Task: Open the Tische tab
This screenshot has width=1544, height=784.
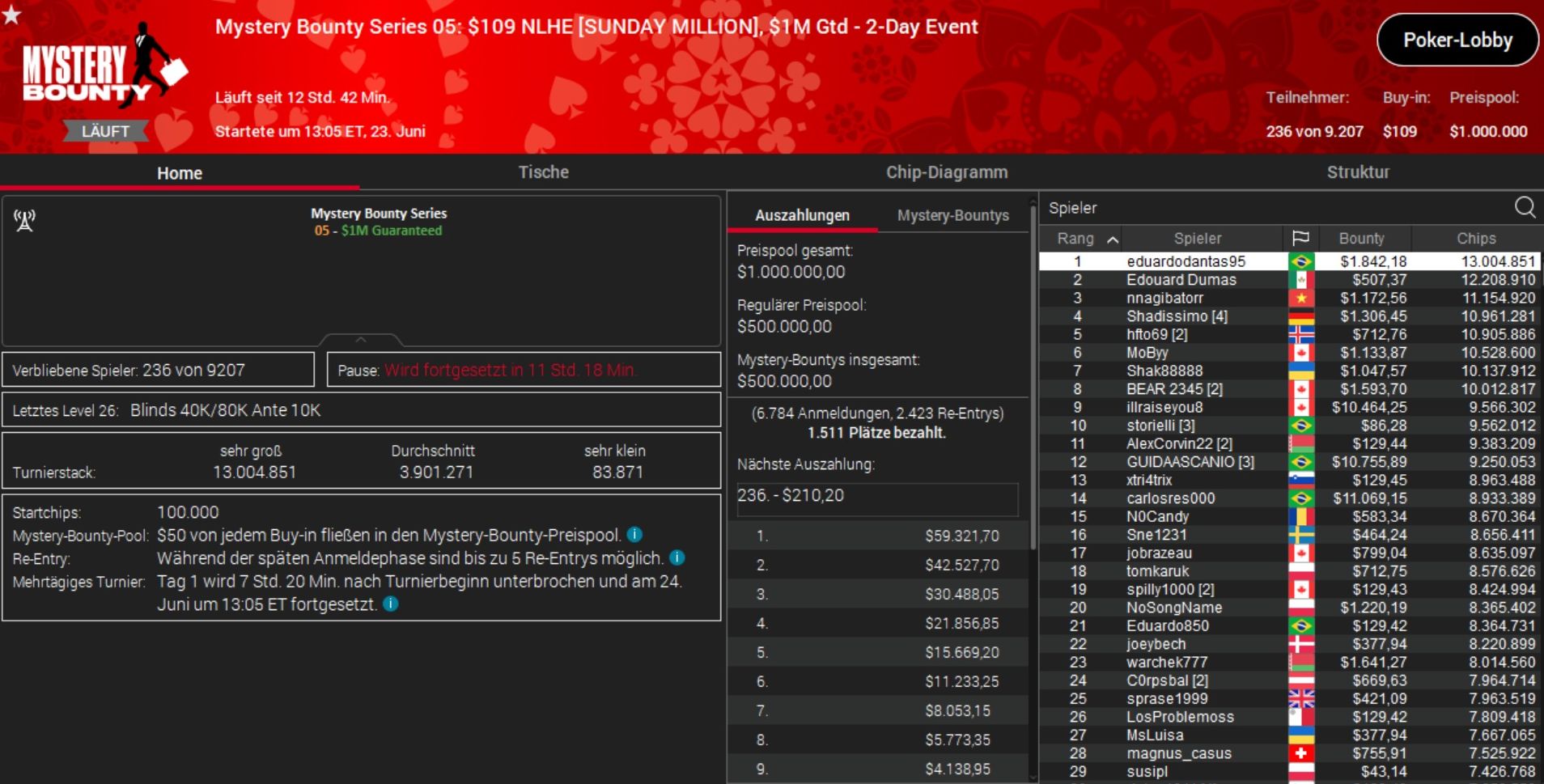Action: tap(543, 172)
